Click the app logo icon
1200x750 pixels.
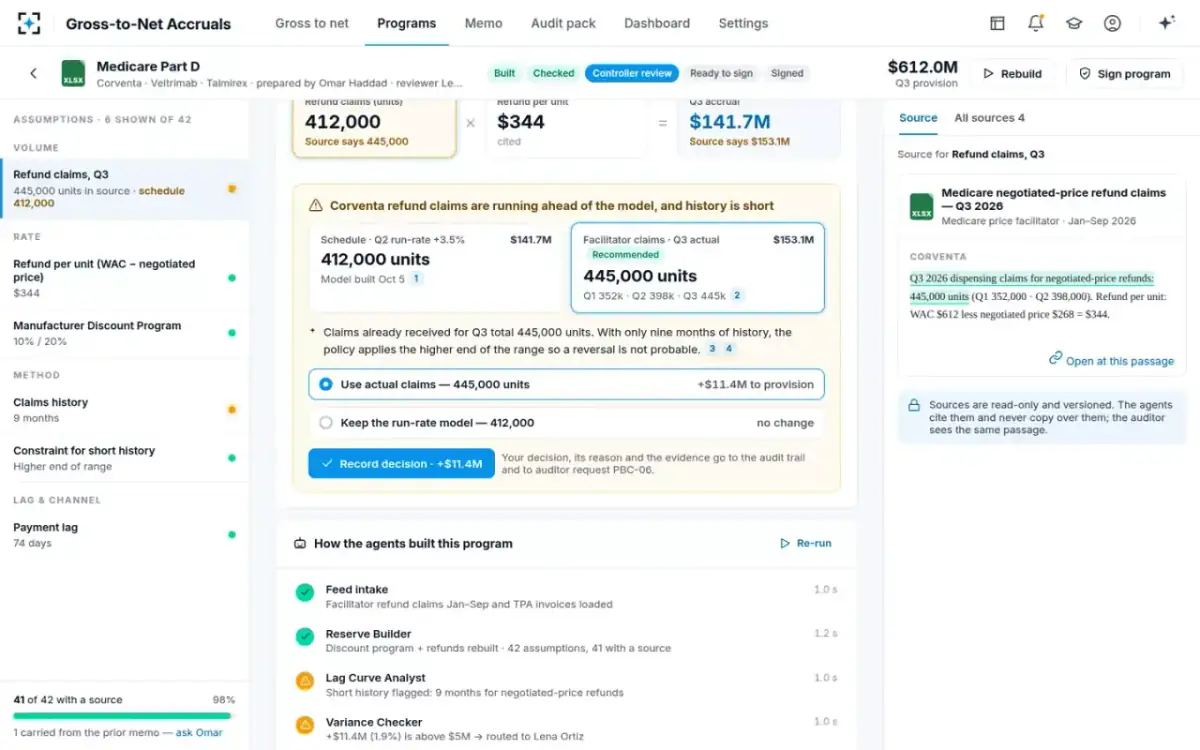[29, 23]
